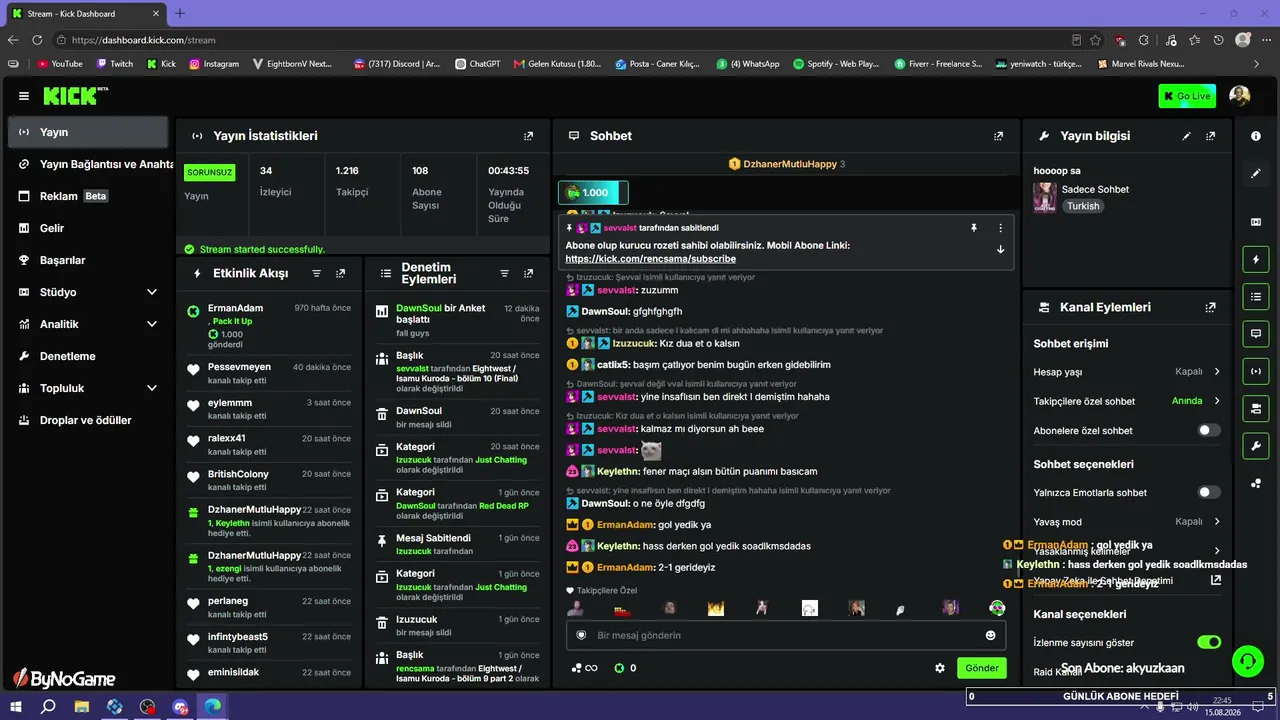The image size is (1280, 720).
Task: Open the YouTube bookmark
Action: pyautogui.click(x=60, y=64)
